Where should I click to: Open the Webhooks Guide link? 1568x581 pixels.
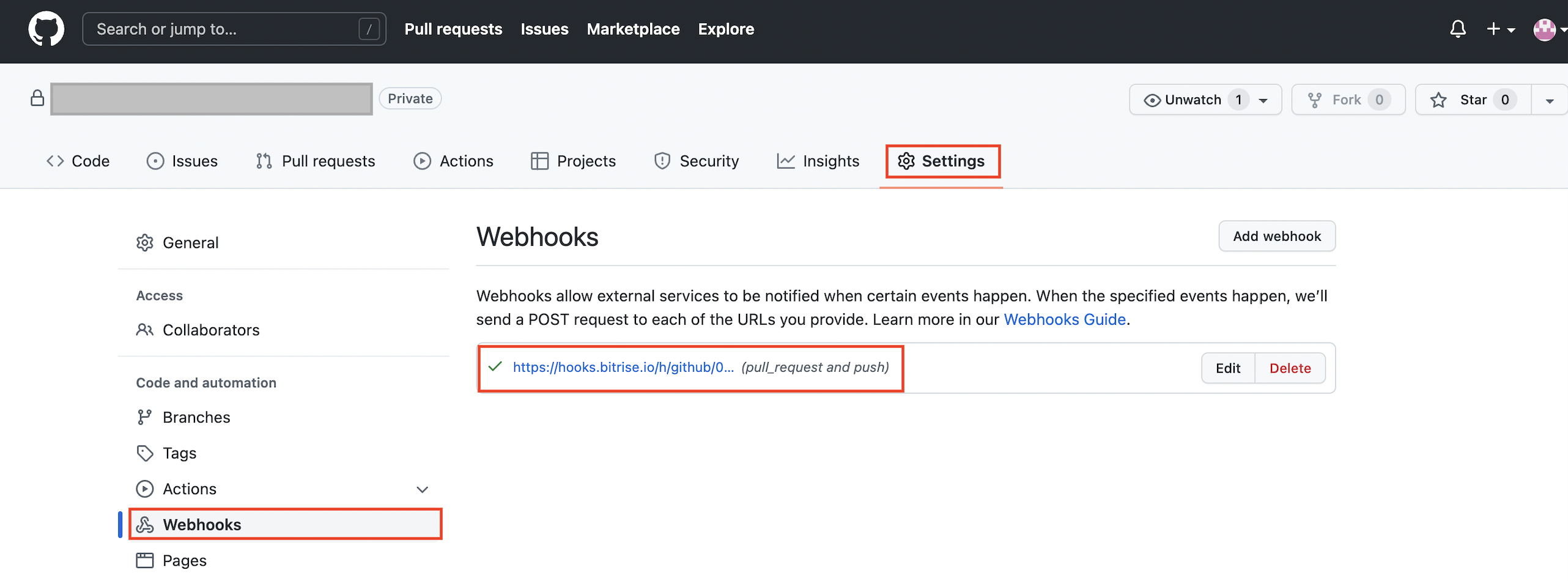pos(1064,319)
